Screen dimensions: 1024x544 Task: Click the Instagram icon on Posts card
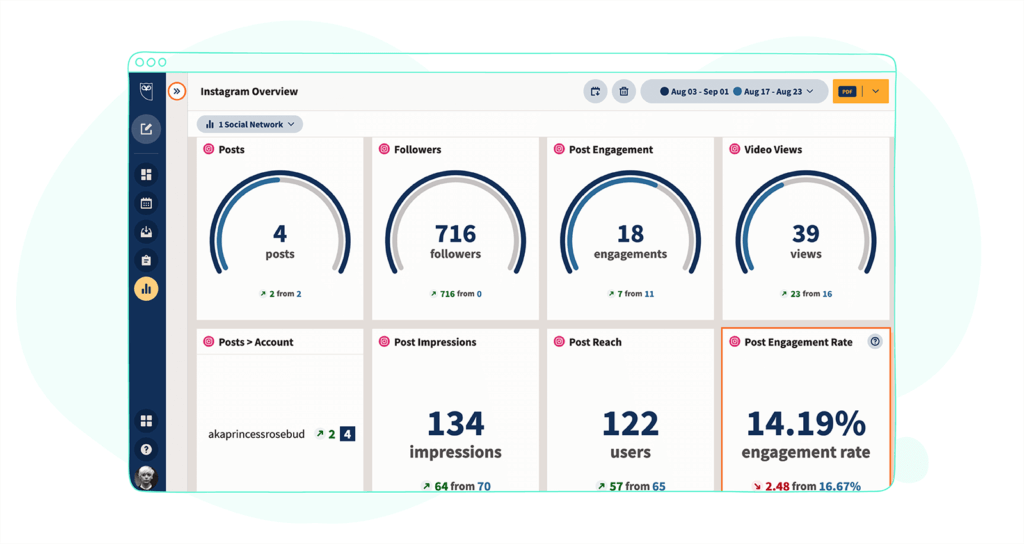click(x=209, y=149)
